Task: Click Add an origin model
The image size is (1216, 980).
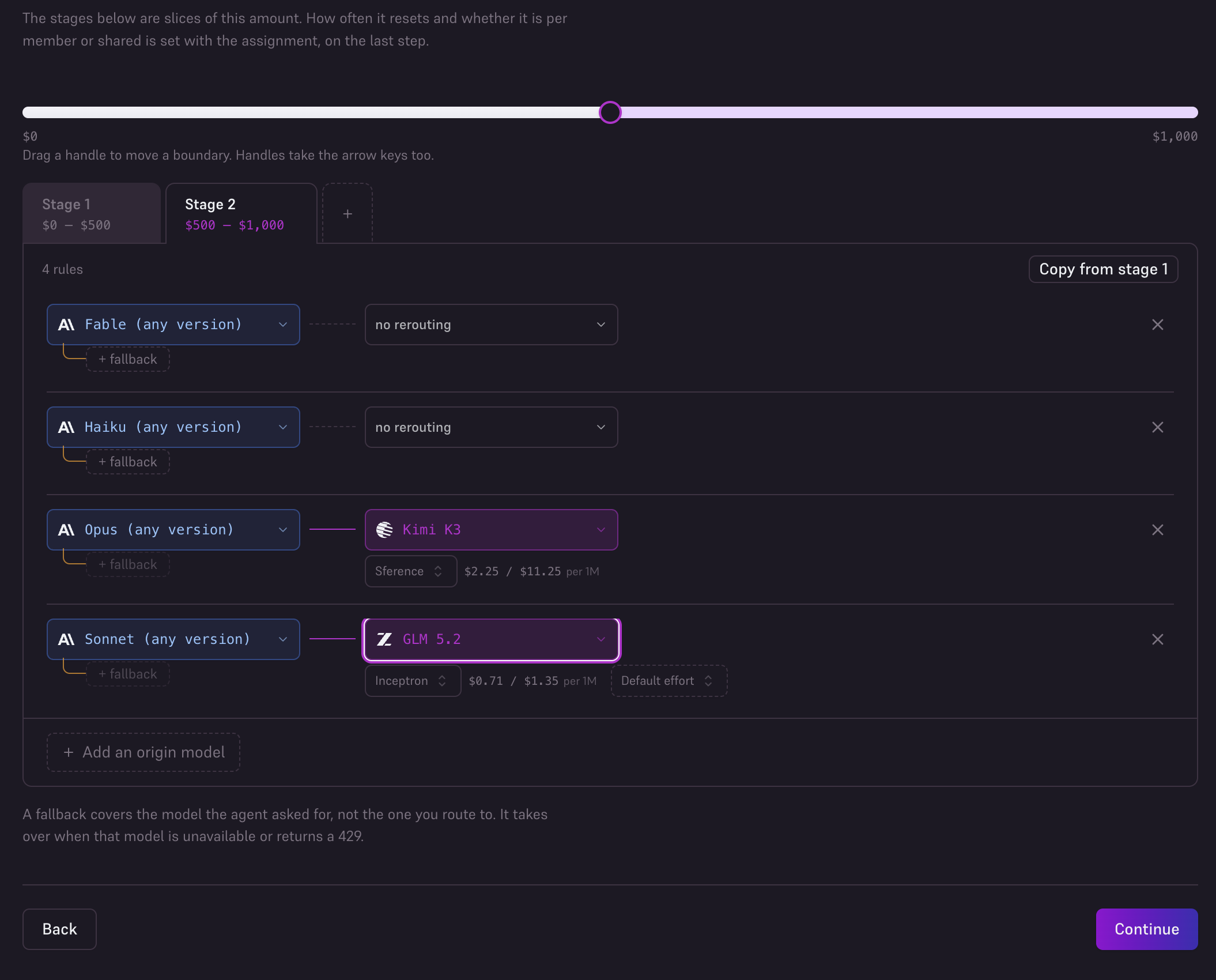Action: 143,752
